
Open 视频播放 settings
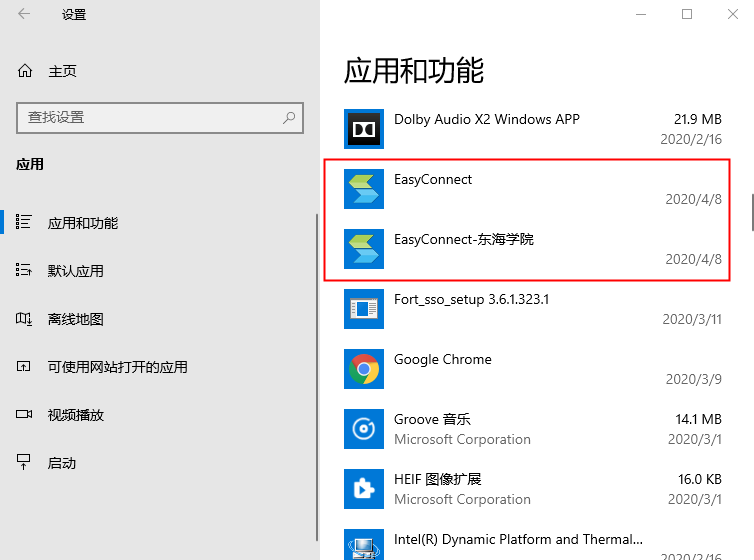pos(76,415)
